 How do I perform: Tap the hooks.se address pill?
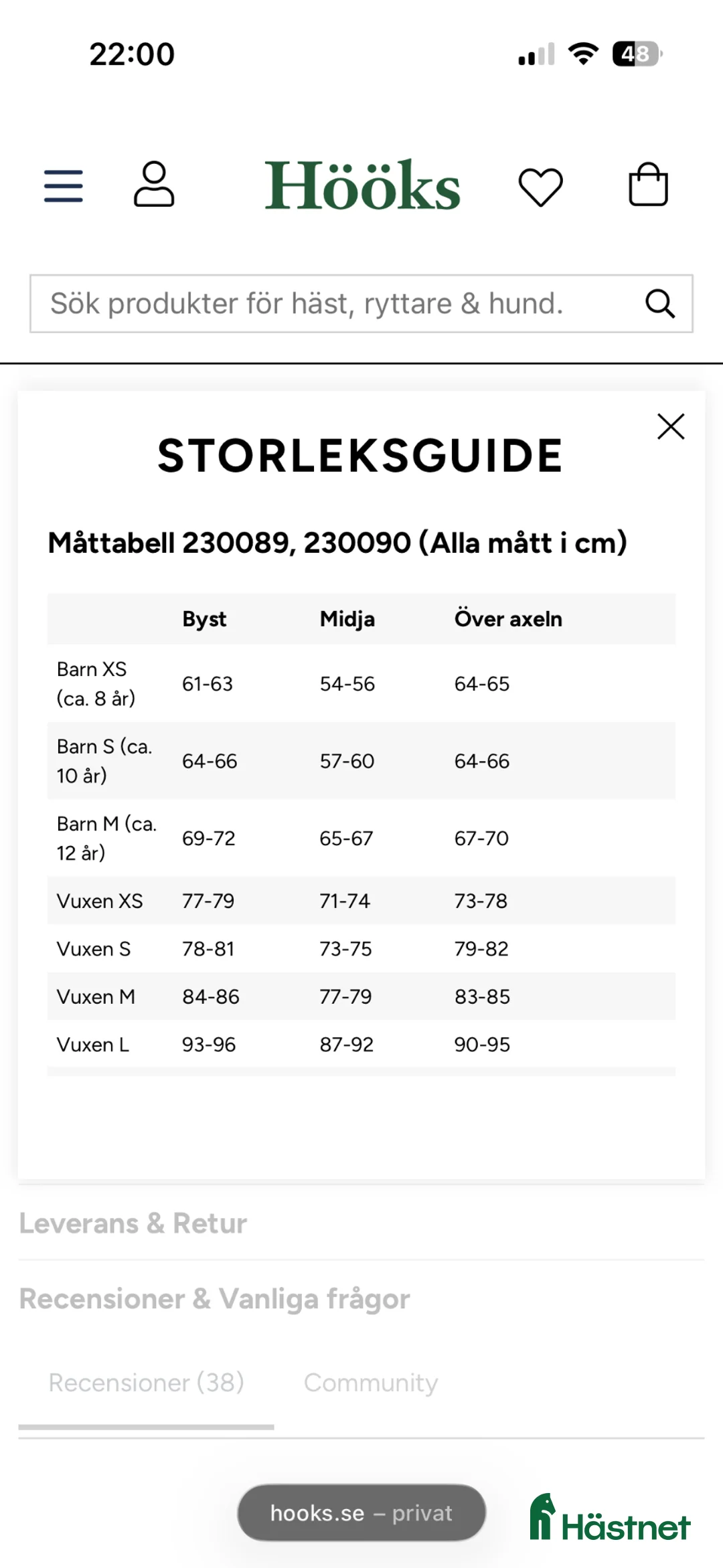361,1513
